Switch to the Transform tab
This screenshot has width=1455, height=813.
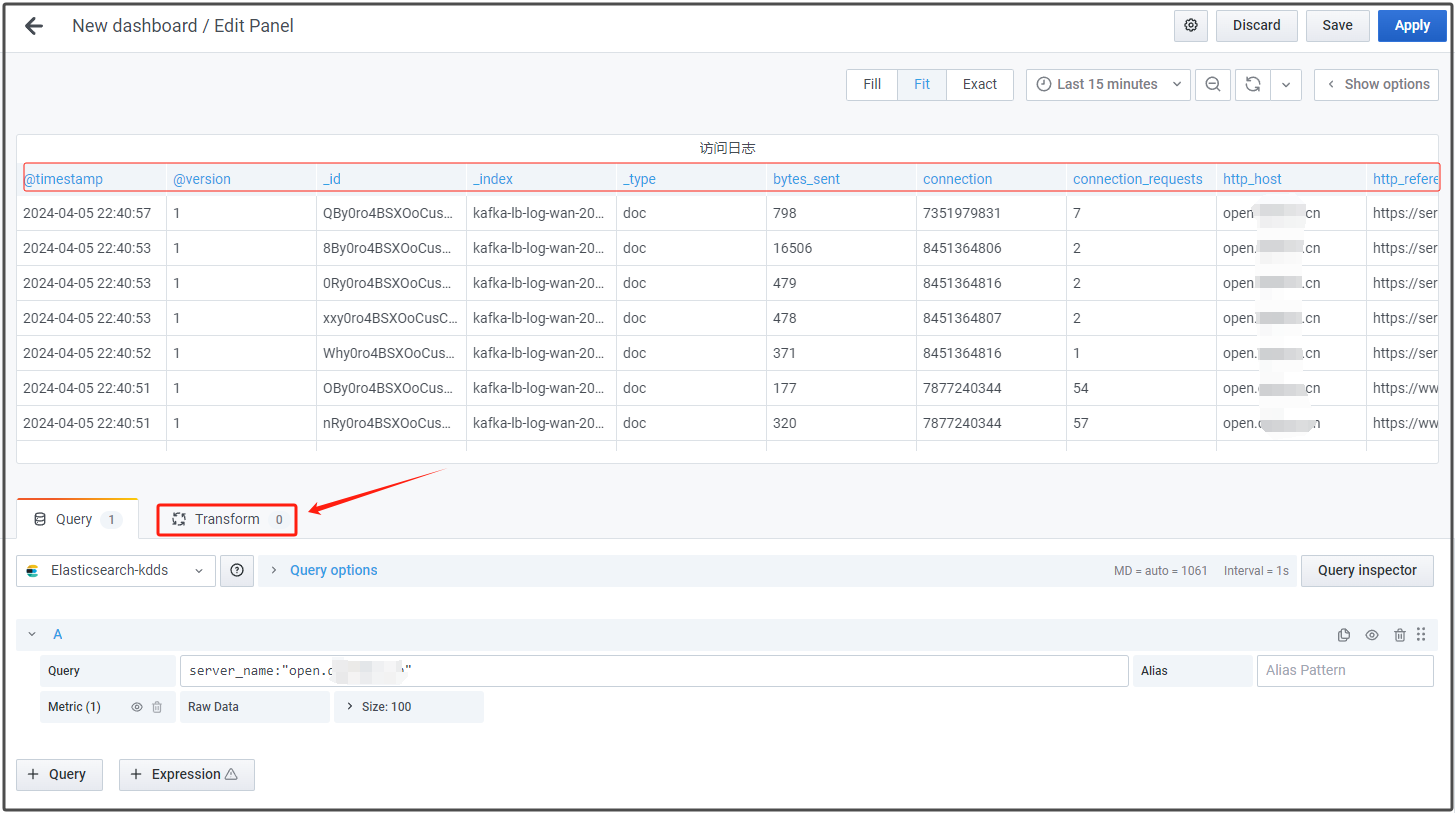coord(227,519)
